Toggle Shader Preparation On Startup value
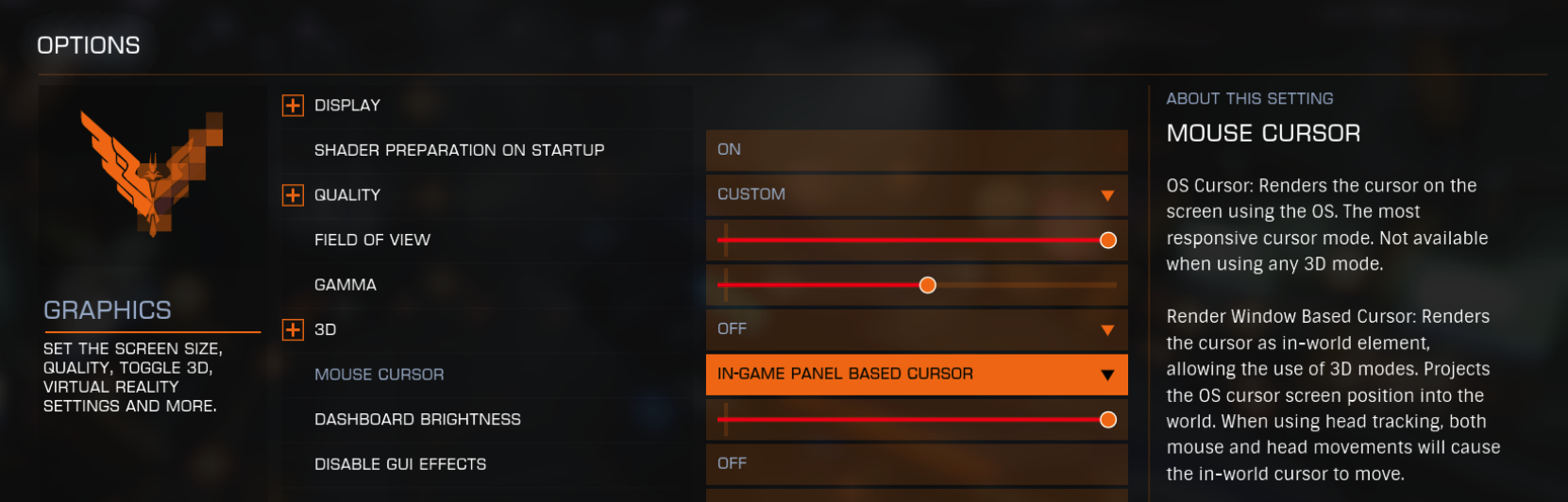 coord(917,150)
